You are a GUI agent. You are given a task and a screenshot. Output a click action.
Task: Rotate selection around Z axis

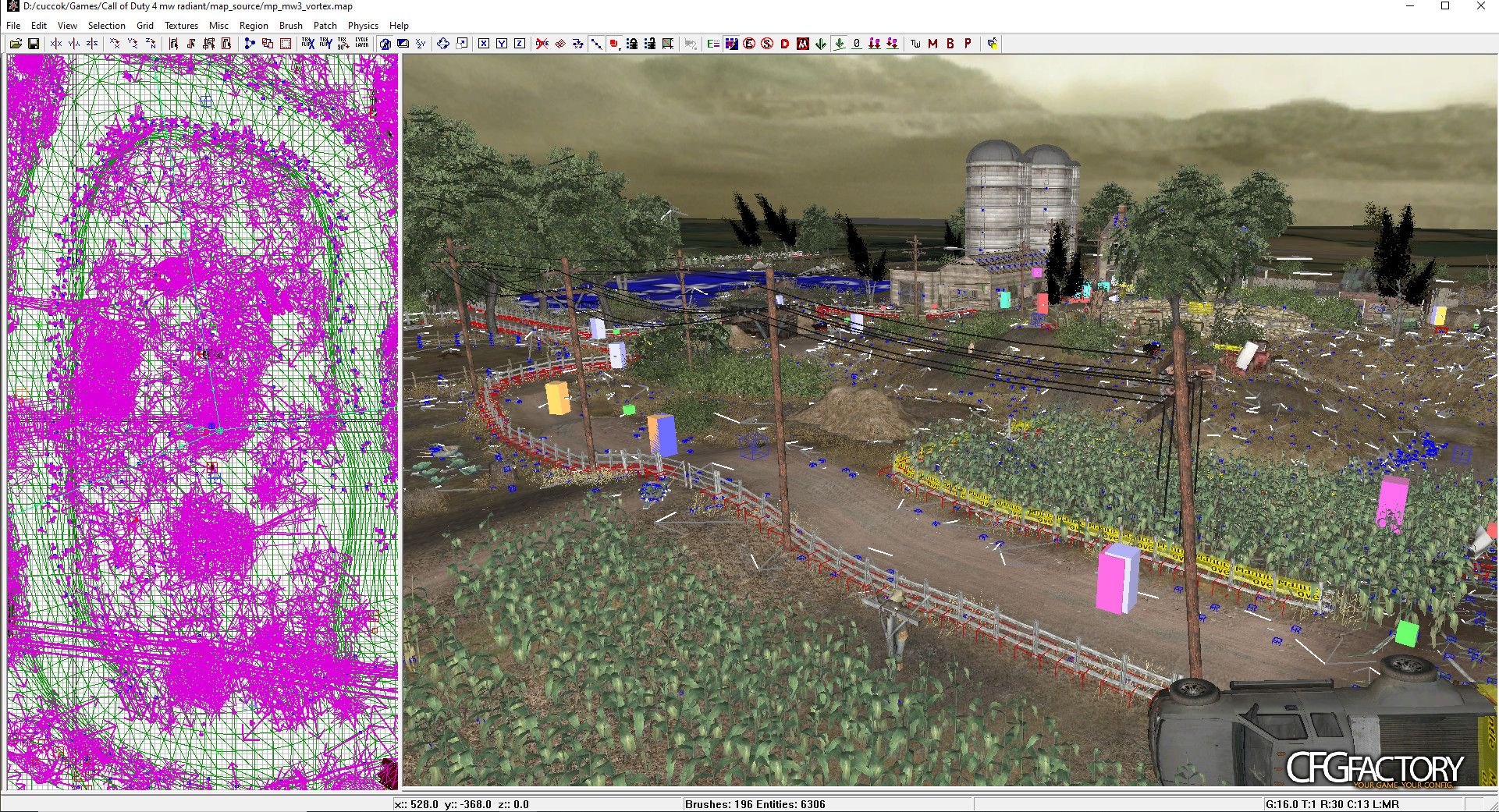[x=151, y=44]
